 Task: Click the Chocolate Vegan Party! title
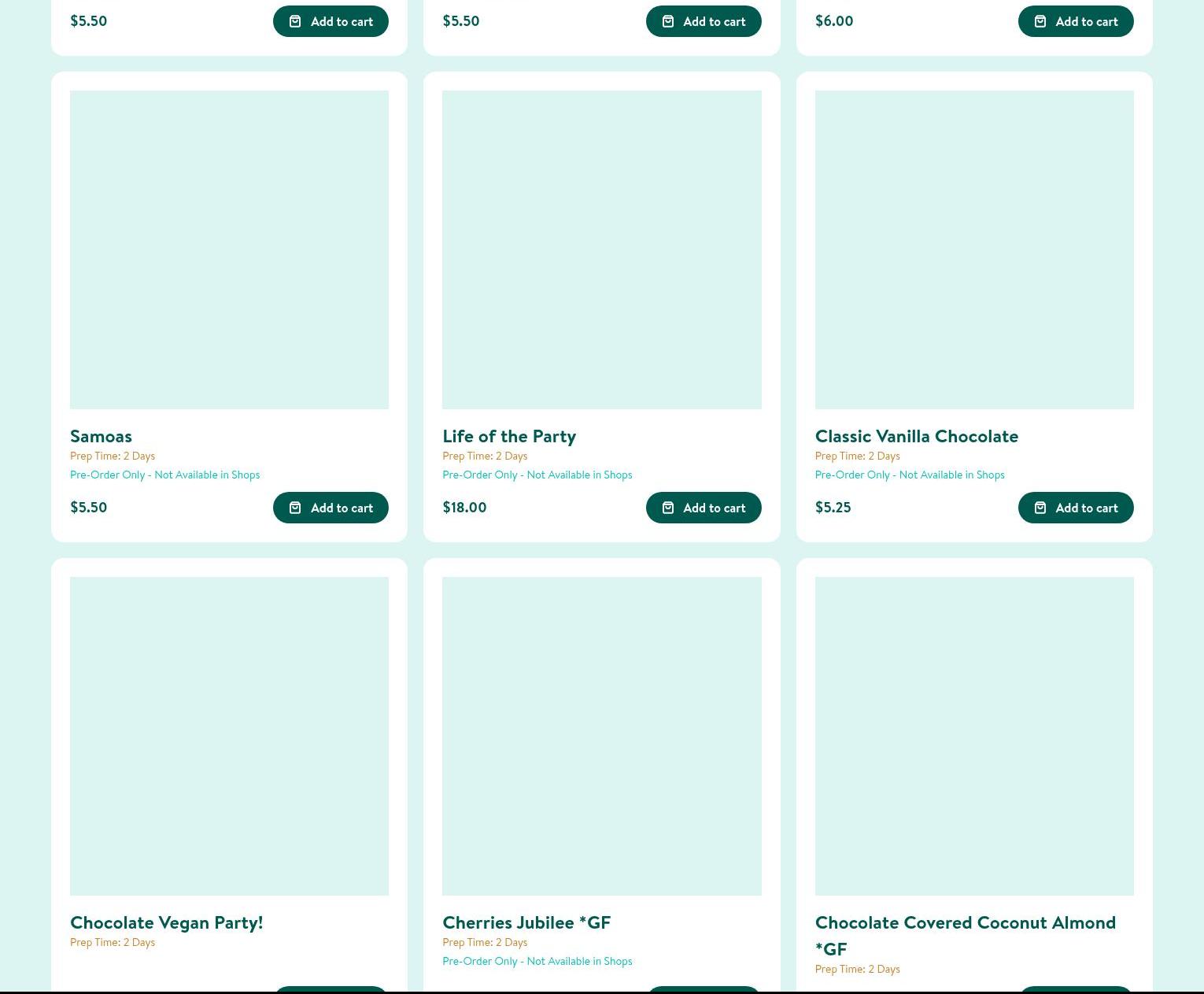click(x=166, y=922)
